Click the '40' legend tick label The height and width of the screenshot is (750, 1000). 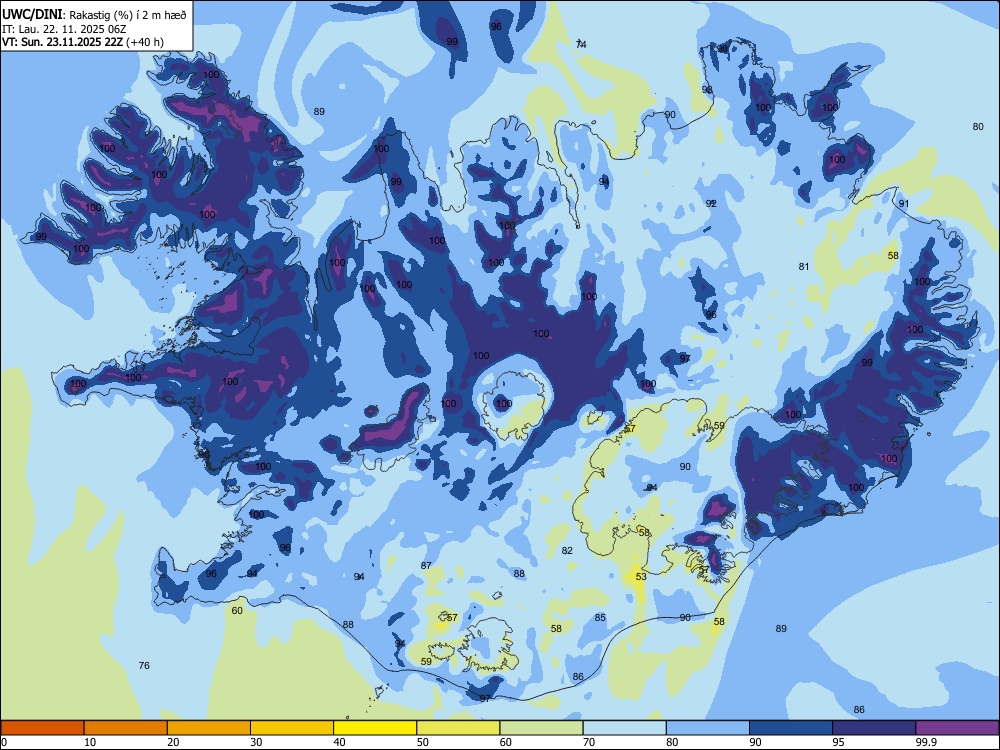point(339,742)
